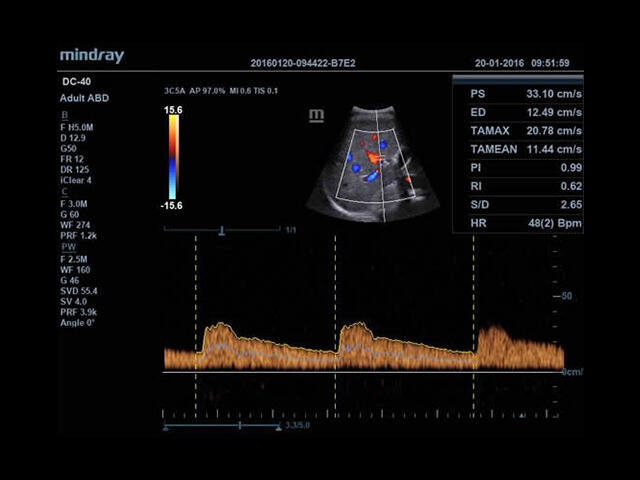Click the PW Angle 0° parameter
Screen dimensions: 640x480
81,323
